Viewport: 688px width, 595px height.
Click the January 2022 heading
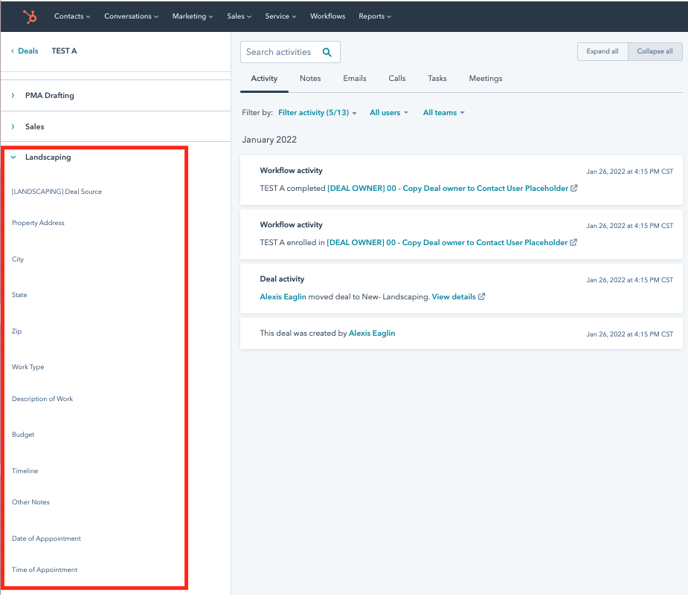(x=269, y=140)
